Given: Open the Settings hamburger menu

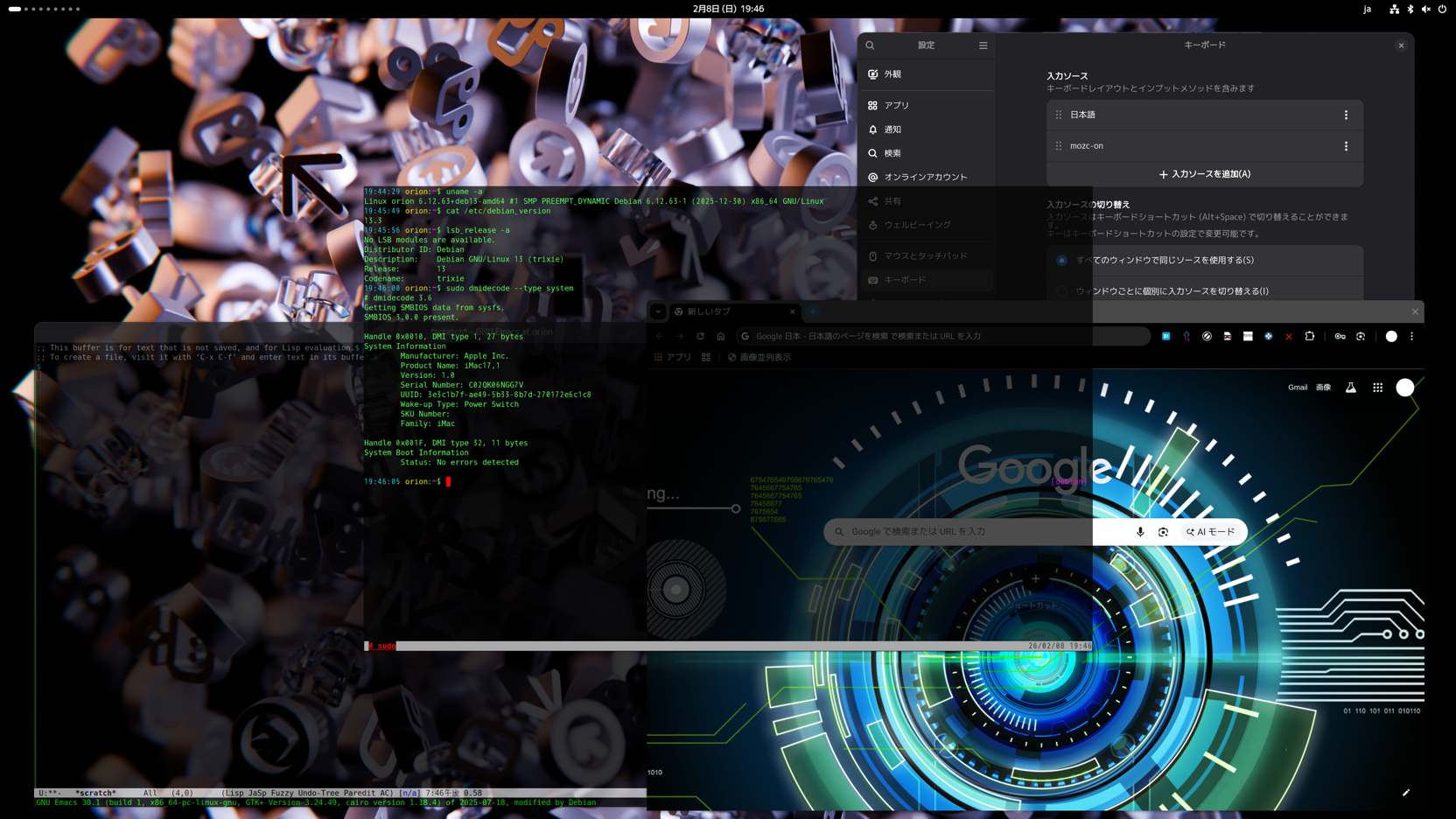Looking at the screenshot, I should (x=983, y=45).
